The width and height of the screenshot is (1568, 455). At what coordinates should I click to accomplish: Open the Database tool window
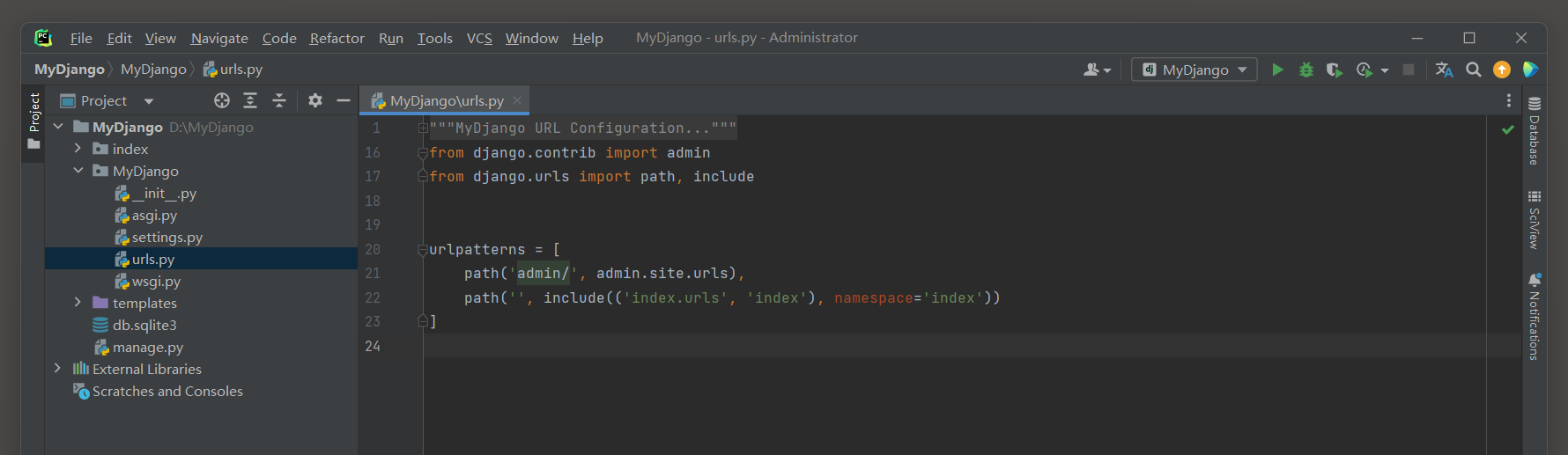pos(1535,130)
